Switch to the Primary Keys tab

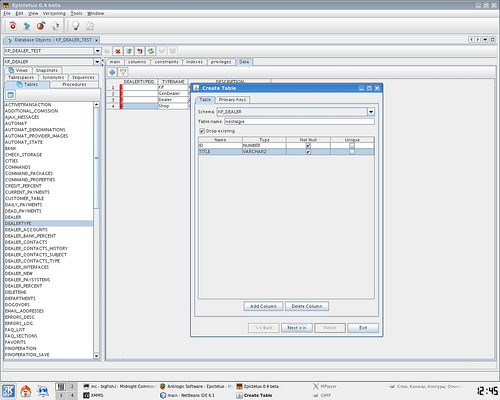tap(232, 100)
